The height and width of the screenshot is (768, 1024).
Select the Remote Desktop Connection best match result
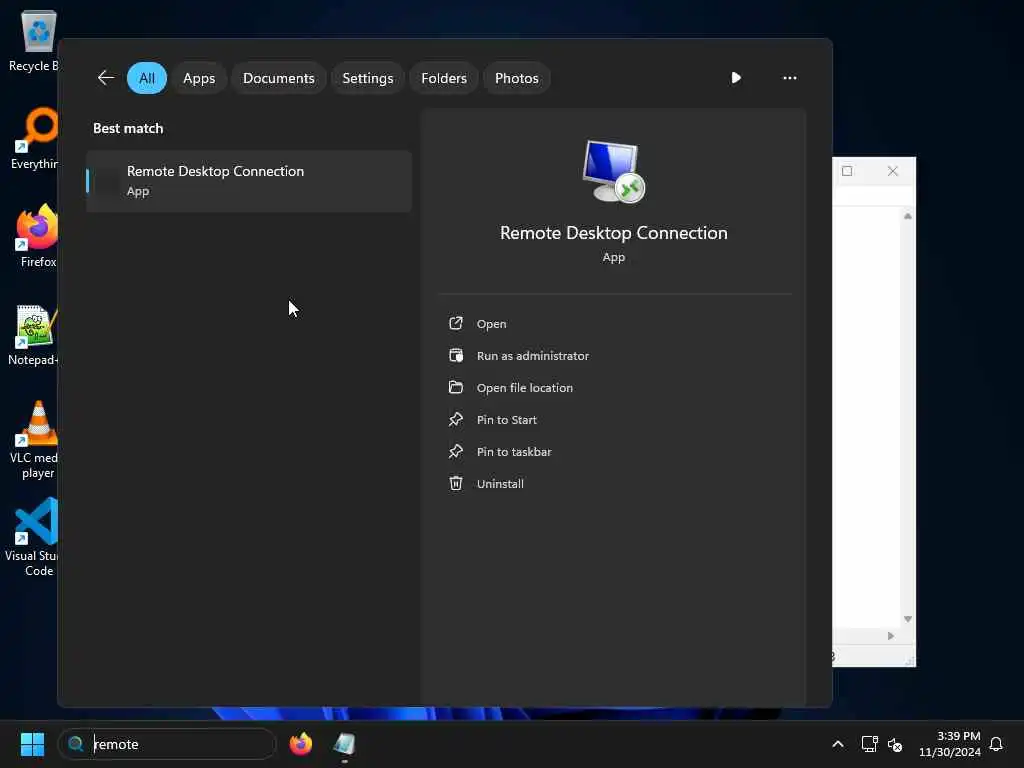[x=249, y=181]
